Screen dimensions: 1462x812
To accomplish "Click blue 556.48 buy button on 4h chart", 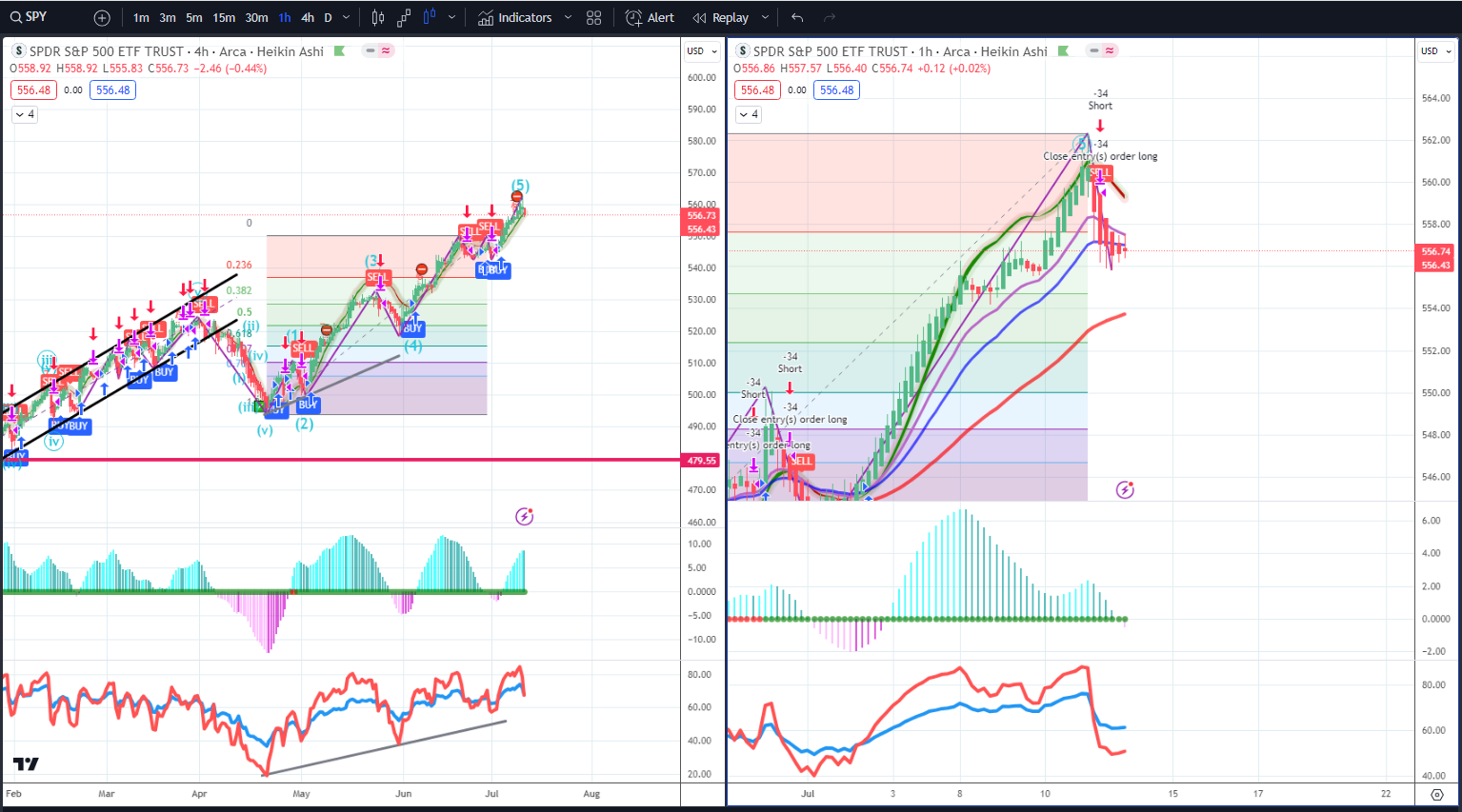I will tap(113, 90).
